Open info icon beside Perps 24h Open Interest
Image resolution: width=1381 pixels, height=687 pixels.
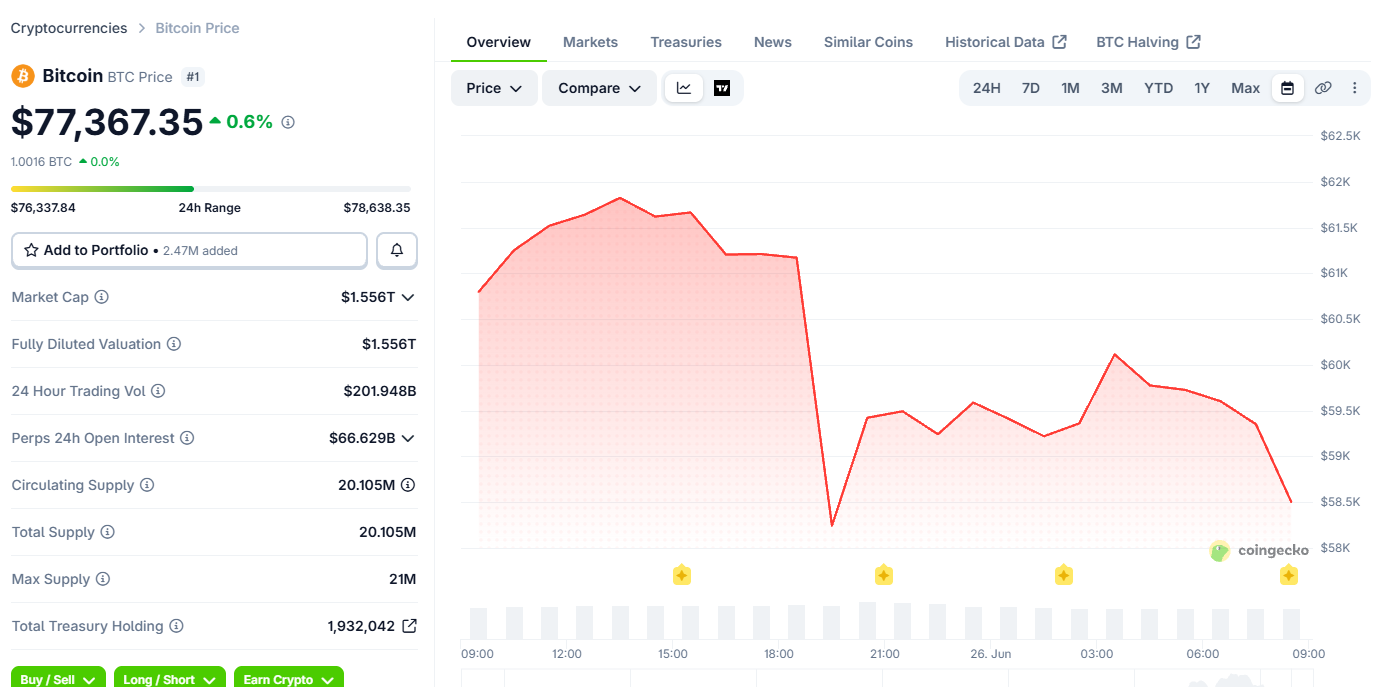pyautogui.click(x=187, y=438)
